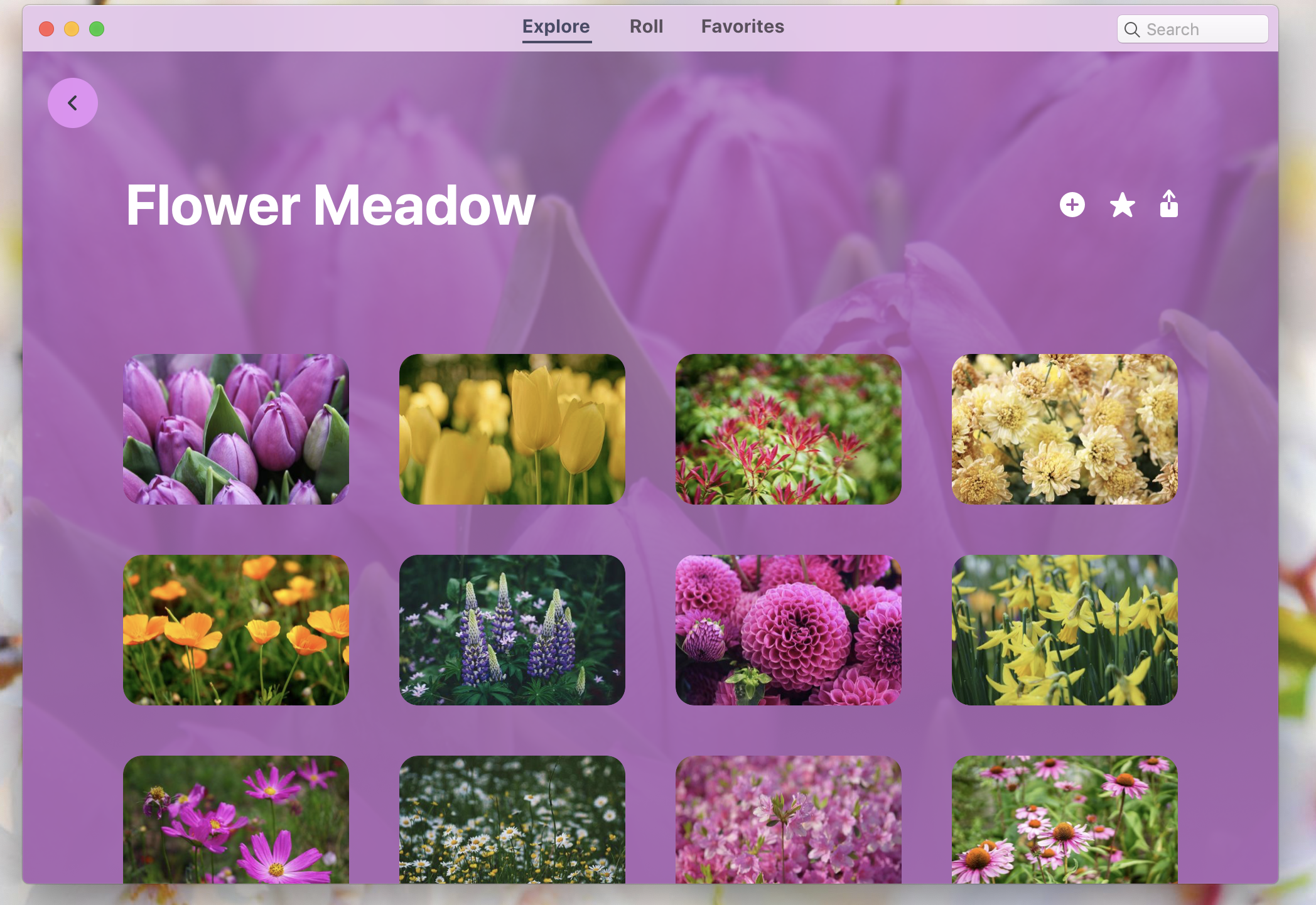The width and height of the screenshot is (1316, 905).
Task: Select the white daisy meadow photo
Action: (512, 820)
